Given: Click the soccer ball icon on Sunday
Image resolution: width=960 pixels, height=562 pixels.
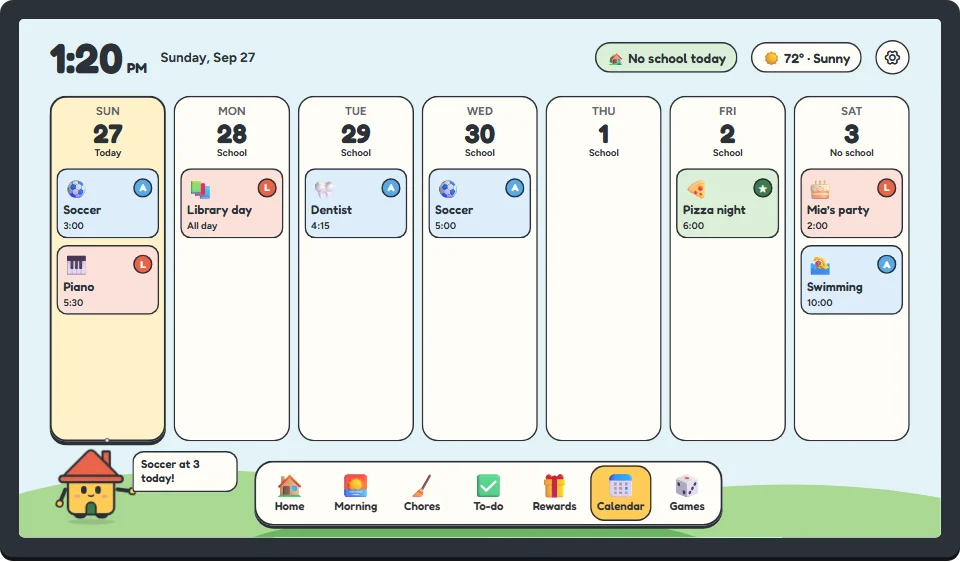Looking at the screenshot, I should coord(76,189).
